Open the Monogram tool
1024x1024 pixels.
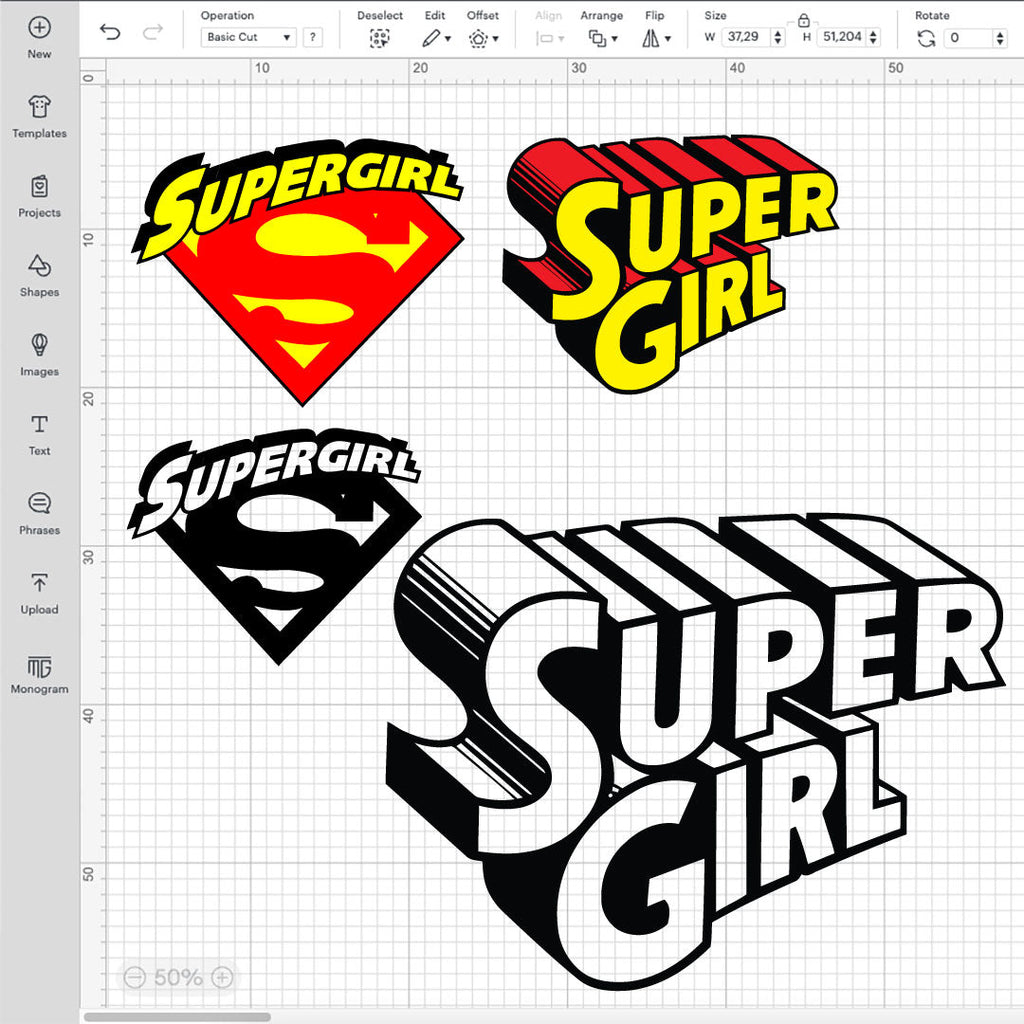click(39, 673)
